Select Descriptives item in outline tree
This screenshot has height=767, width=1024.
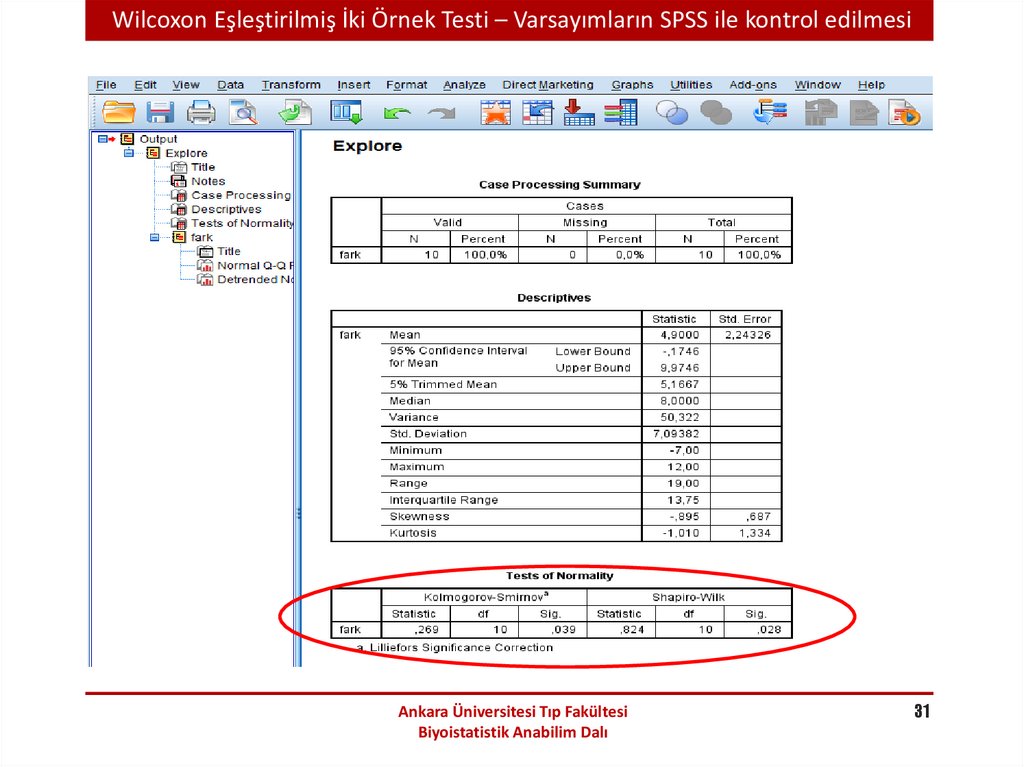pyautogui.click(x=226, y=209)
